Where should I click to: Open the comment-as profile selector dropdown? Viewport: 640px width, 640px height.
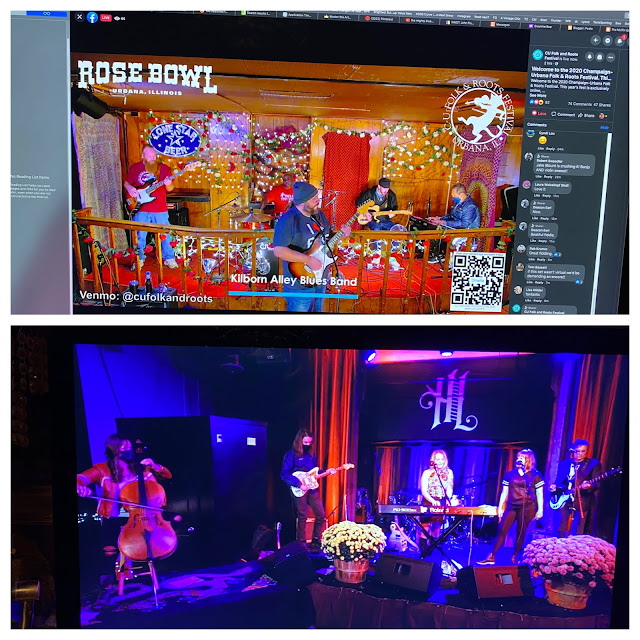(602, 116)
